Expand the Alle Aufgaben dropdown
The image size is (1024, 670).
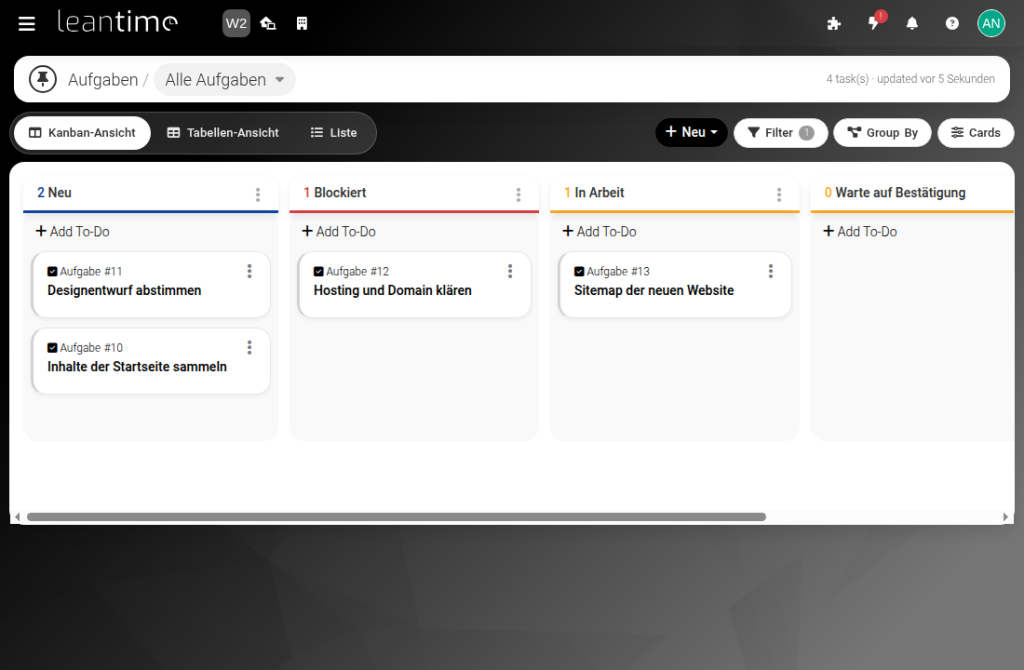[225, 80]
